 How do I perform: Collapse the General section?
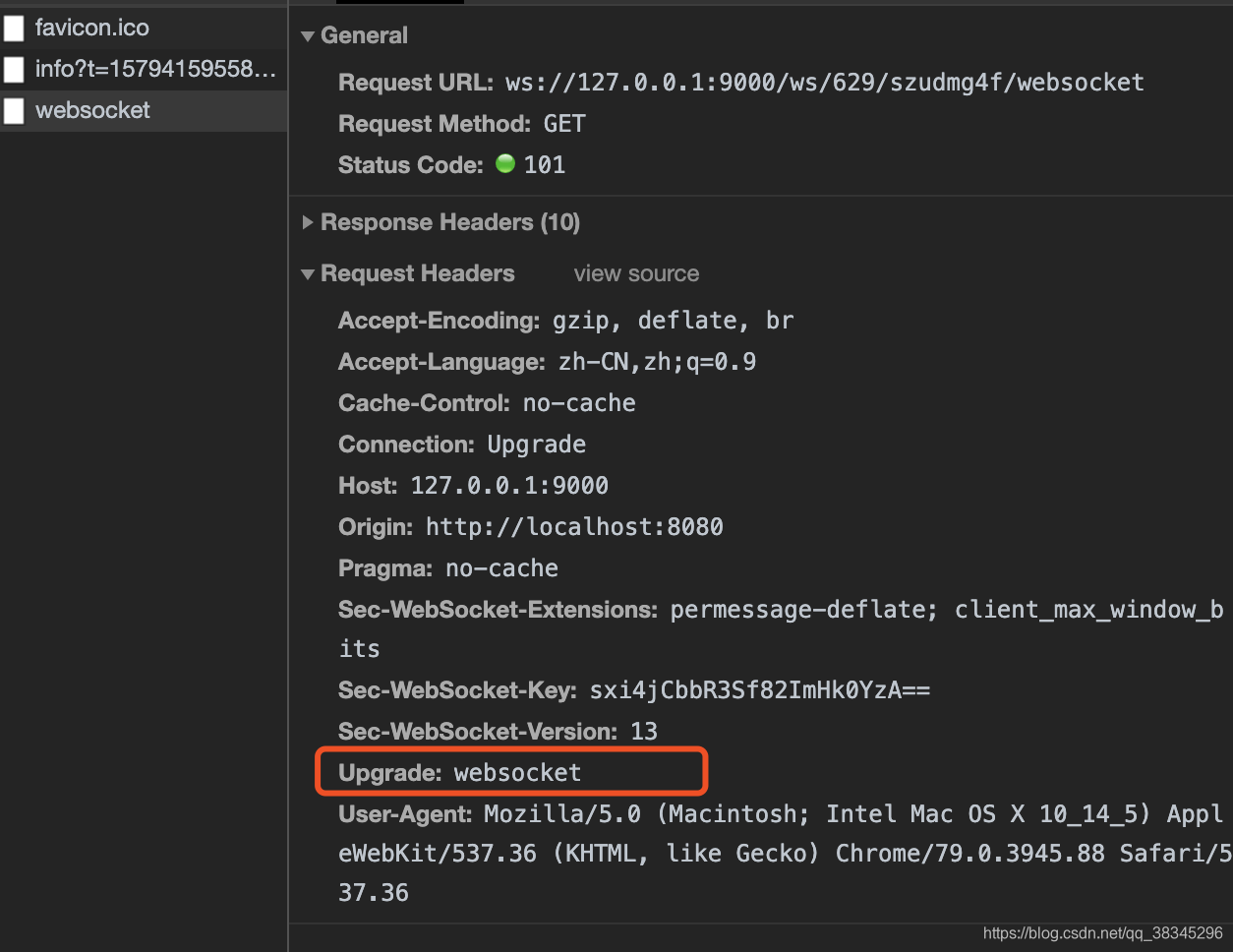(x=308, y=36)
